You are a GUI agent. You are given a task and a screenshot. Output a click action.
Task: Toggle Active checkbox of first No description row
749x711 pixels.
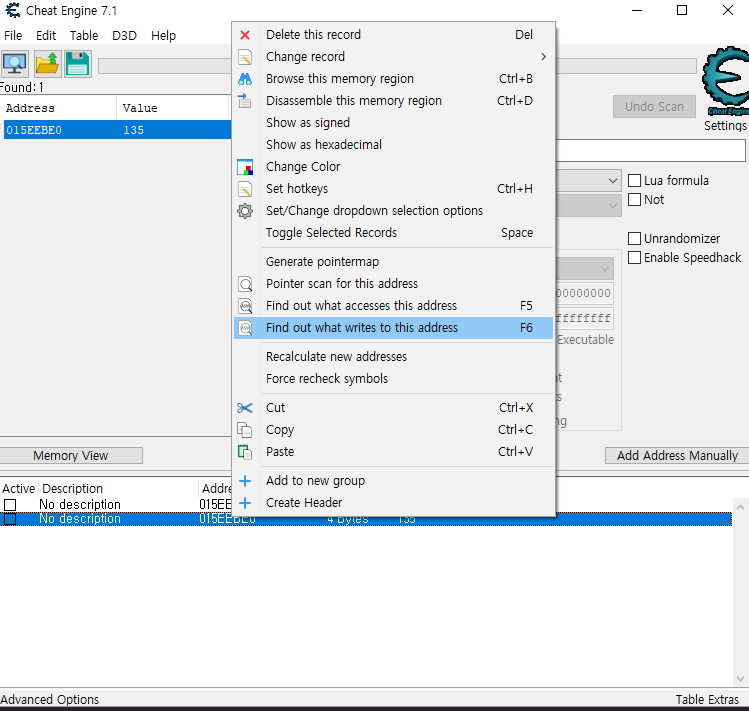point(10,505)
